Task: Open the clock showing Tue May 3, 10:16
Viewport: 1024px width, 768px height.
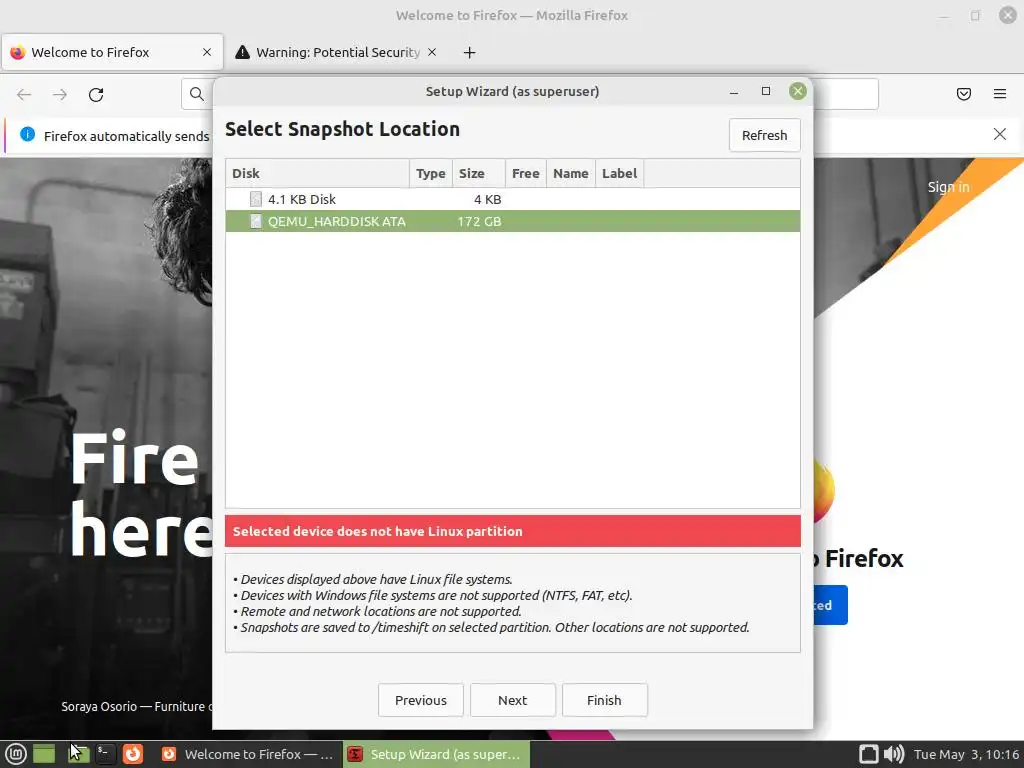Action: [x=966, y=754]
